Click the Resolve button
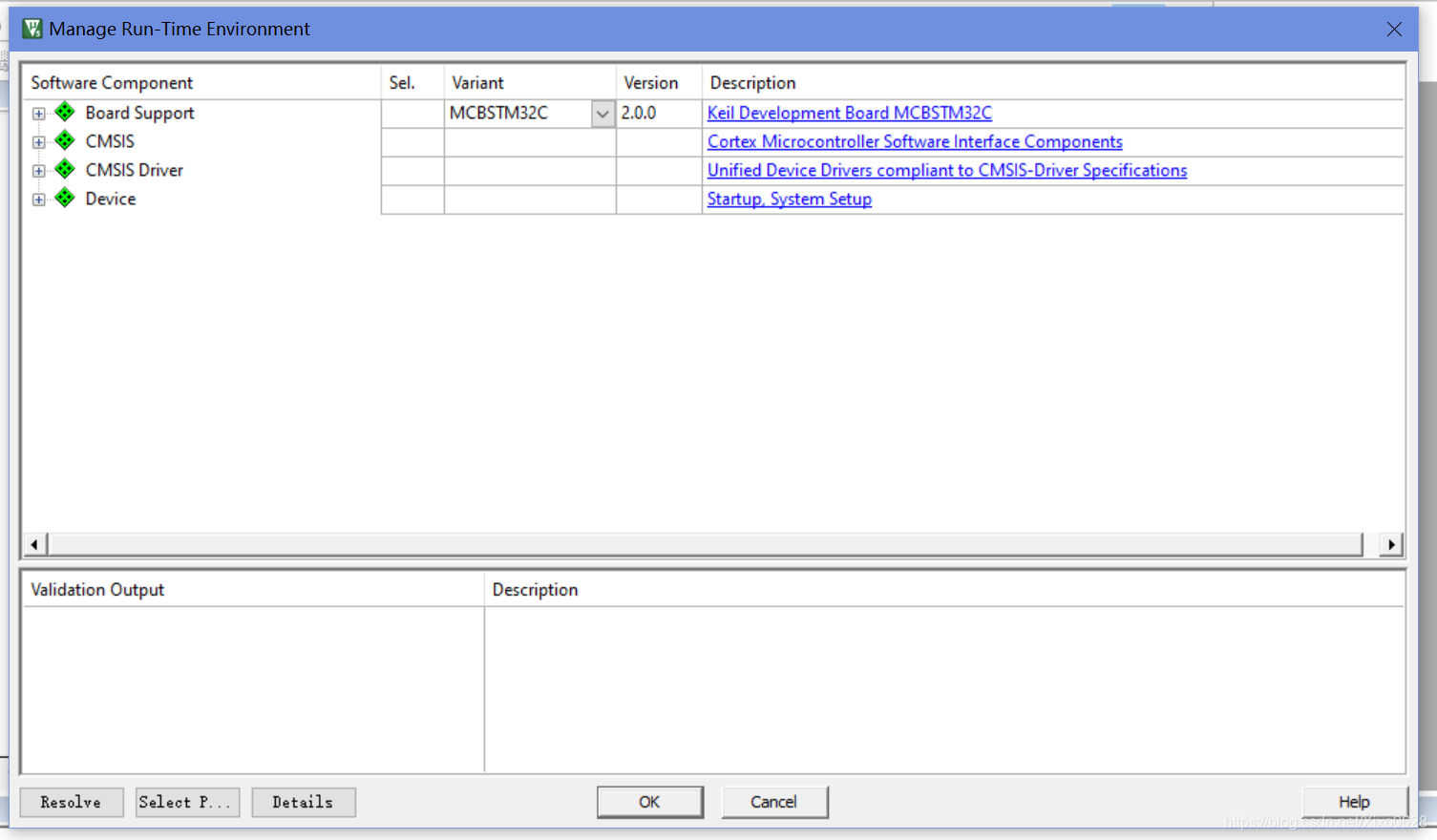 (72, 802)
